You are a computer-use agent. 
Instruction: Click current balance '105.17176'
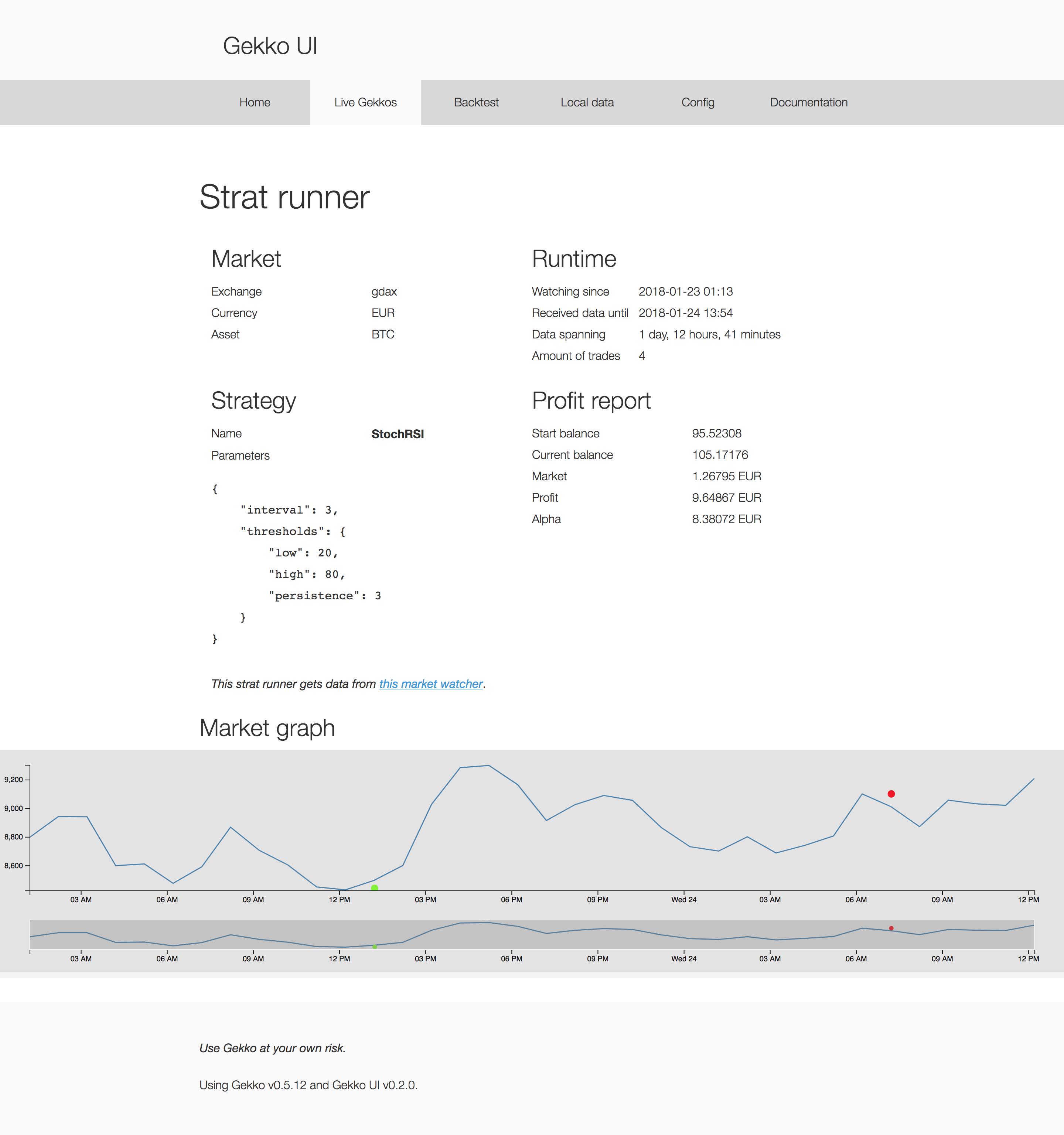coord(720,455)
